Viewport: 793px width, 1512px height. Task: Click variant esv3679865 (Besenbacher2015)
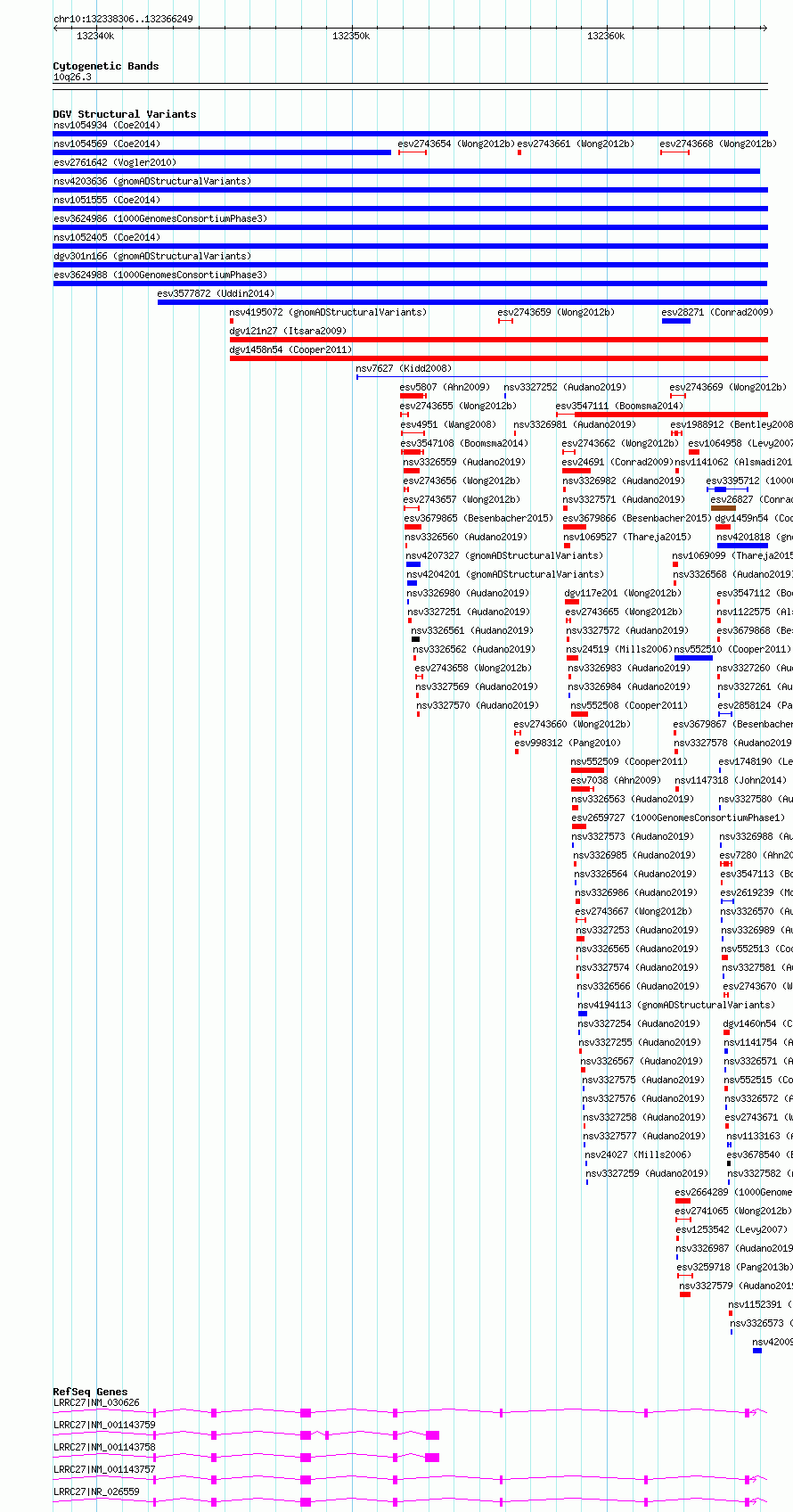point(478,518)
